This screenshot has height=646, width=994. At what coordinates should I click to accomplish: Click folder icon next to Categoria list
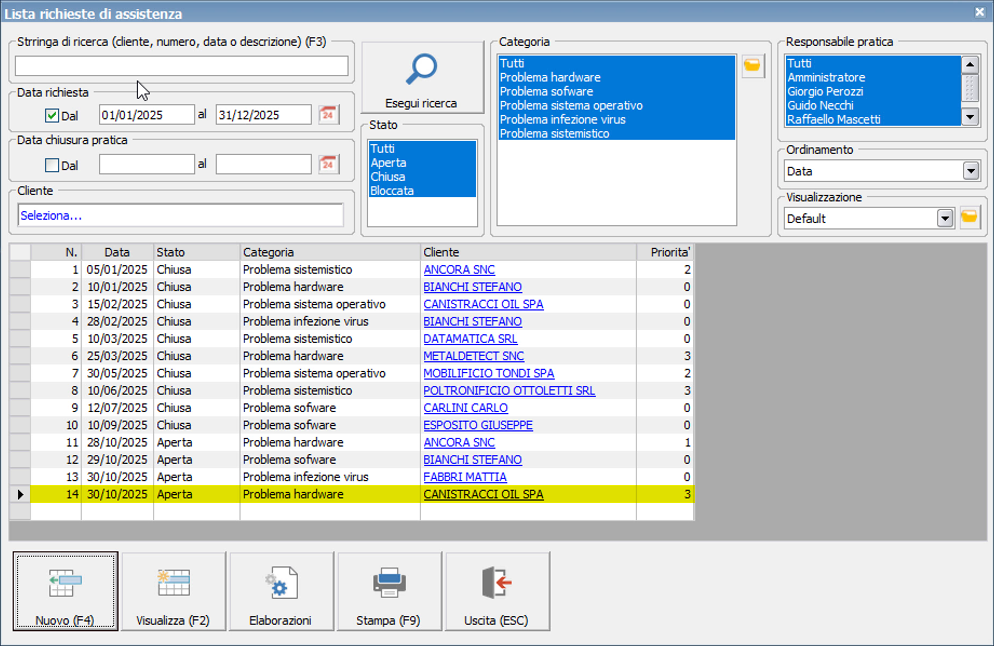click(752, 67)
